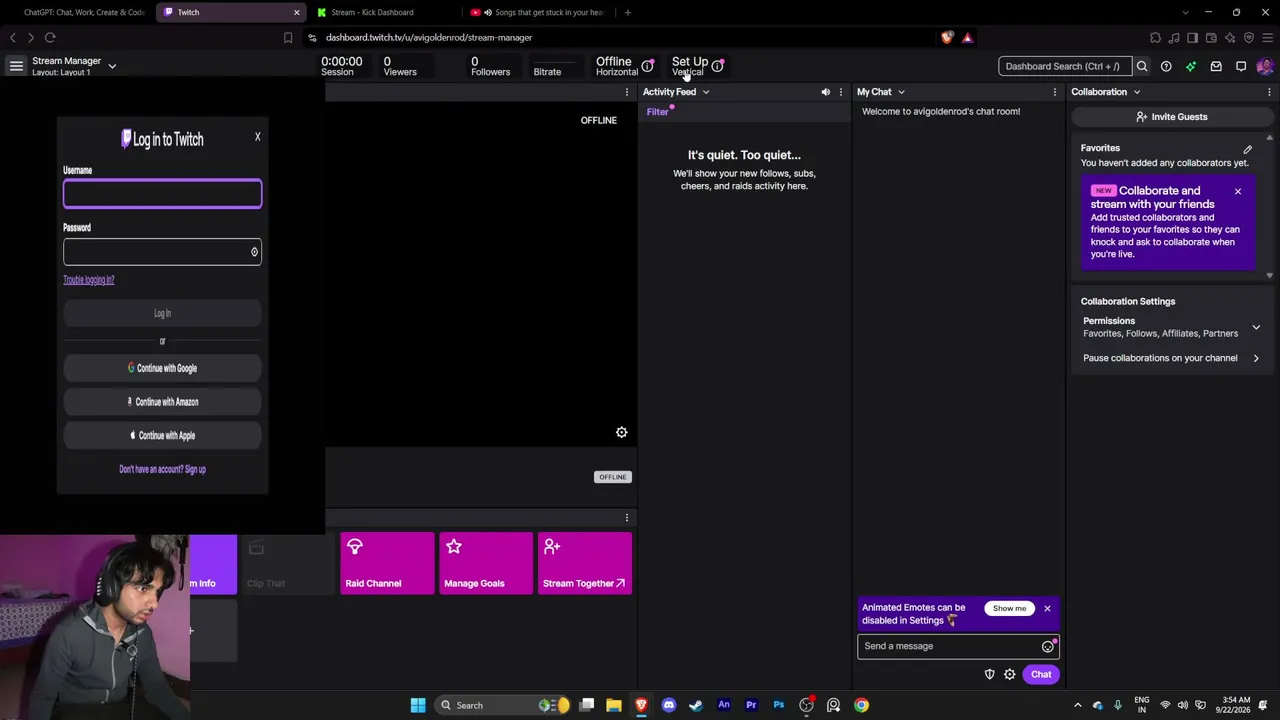
Task: Open chat settings gear icon
Action: pyautogui.click(x=1010, y=674)
